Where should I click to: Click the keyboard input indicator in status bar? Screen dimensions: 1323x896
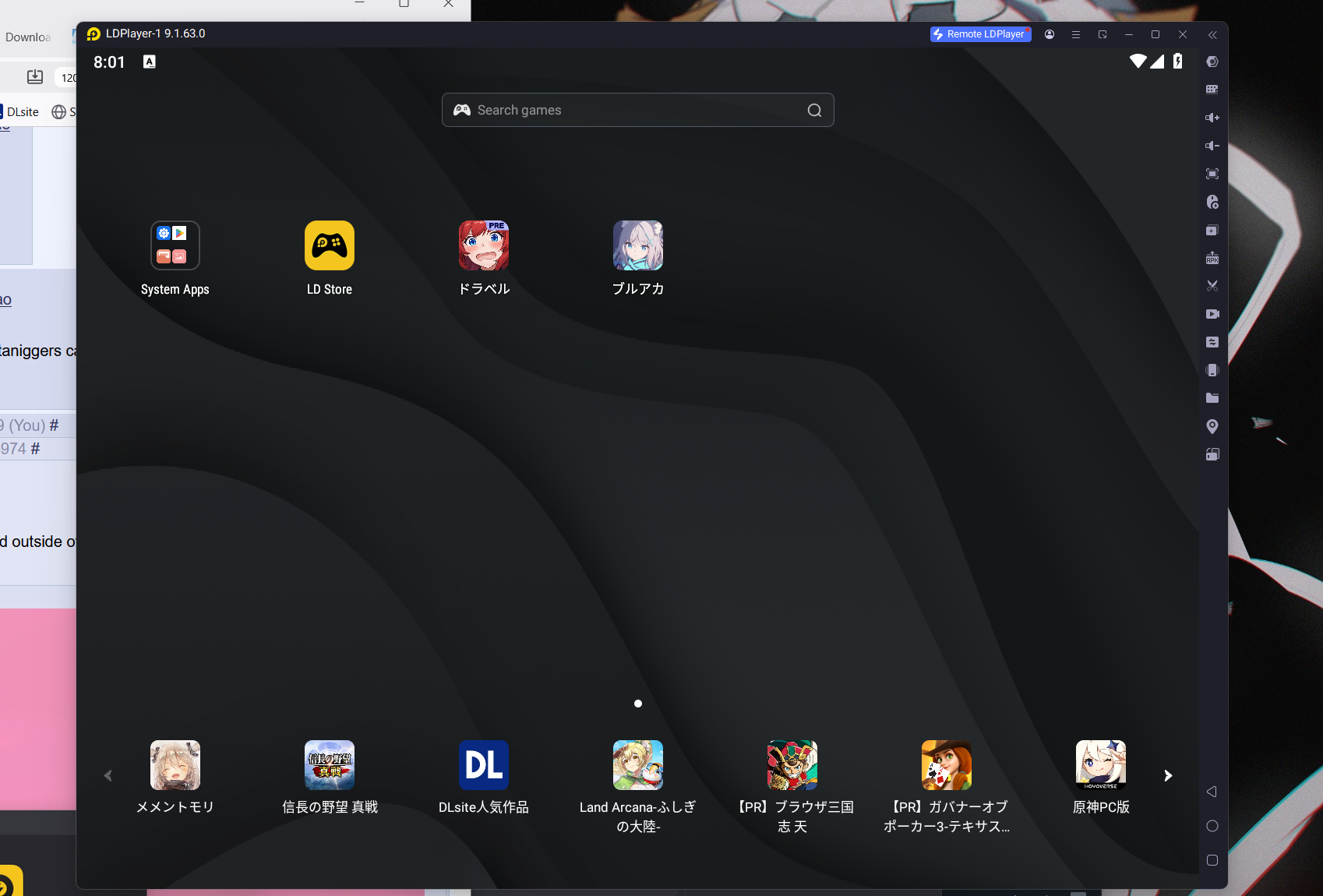pyautogui.click(x=150, y=62)
